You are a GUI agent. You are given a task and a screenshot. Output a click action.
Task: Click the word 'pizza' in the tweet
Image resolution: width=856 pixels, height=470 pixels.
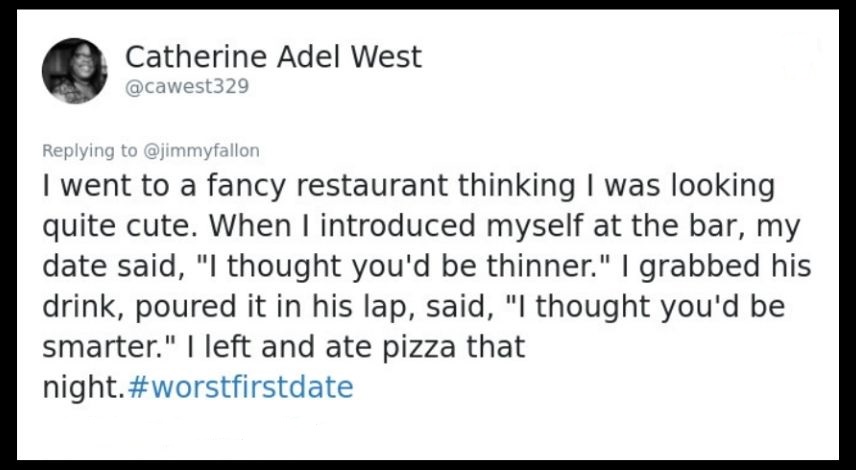(419, 348)
